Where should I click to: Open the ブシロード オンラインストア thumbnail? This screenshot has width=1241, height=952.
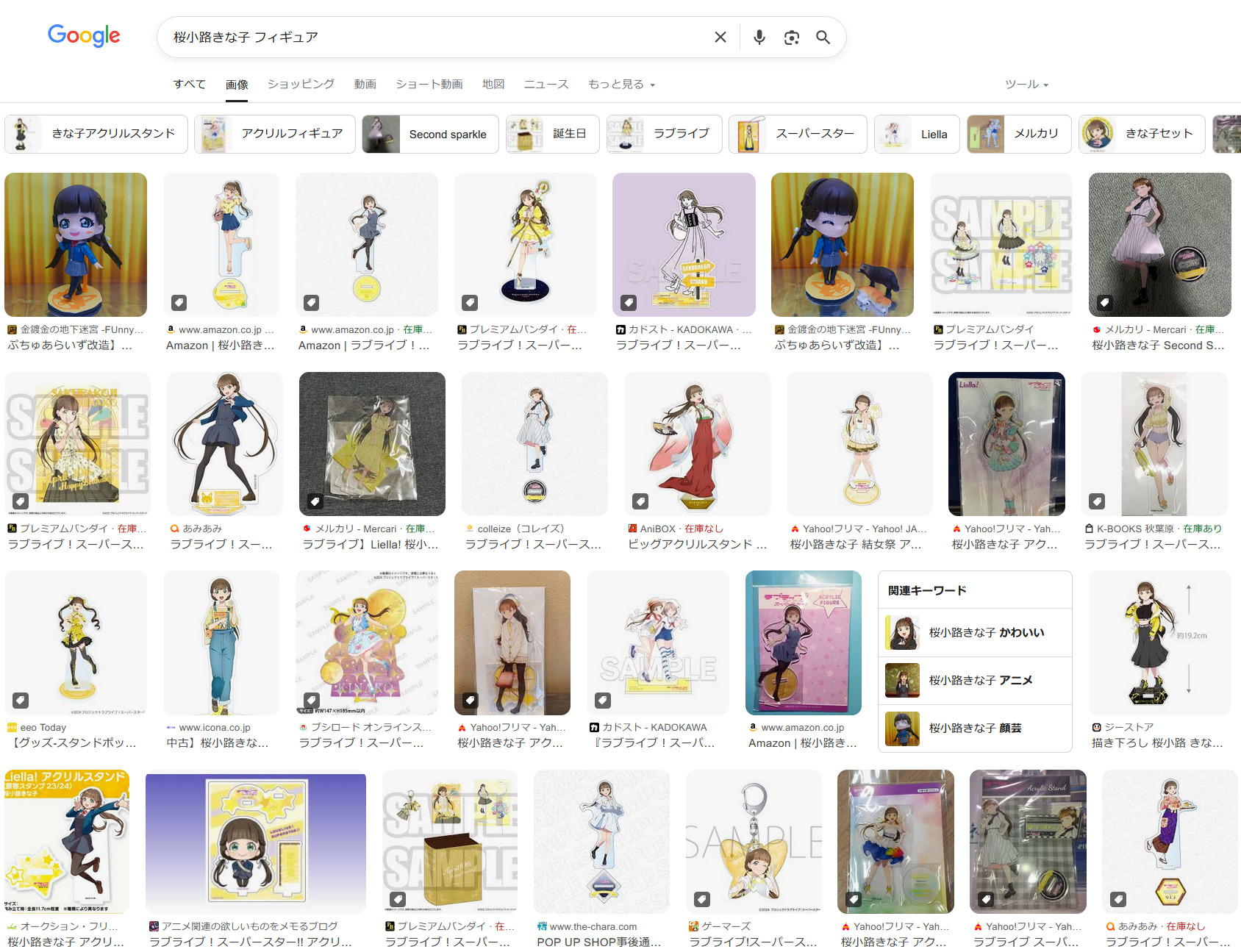(366, 643)
